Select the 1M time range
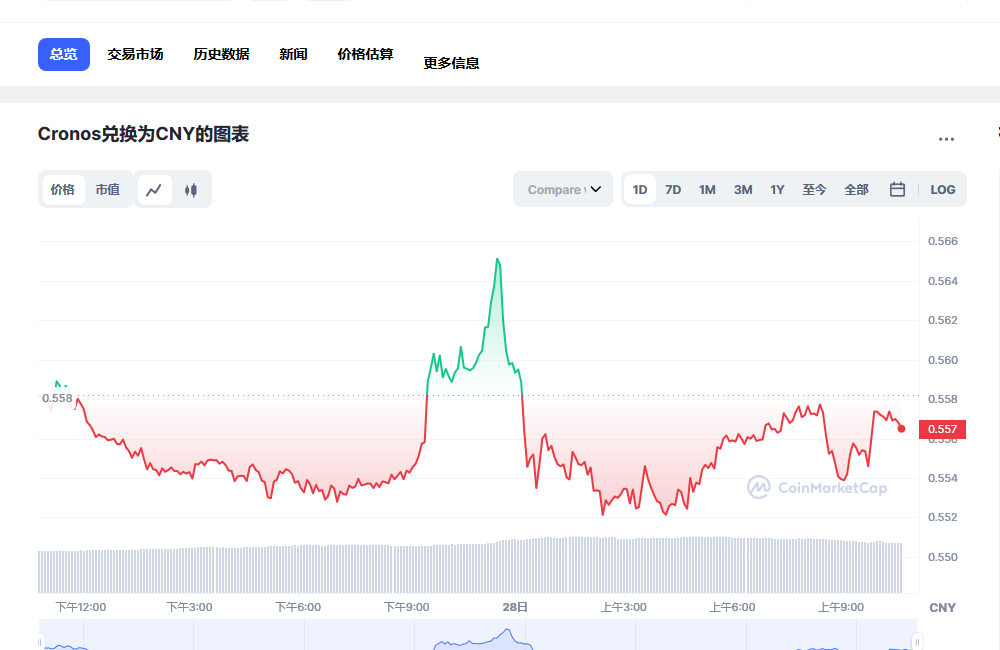The image size is (1000, 650). pos(707,189)
